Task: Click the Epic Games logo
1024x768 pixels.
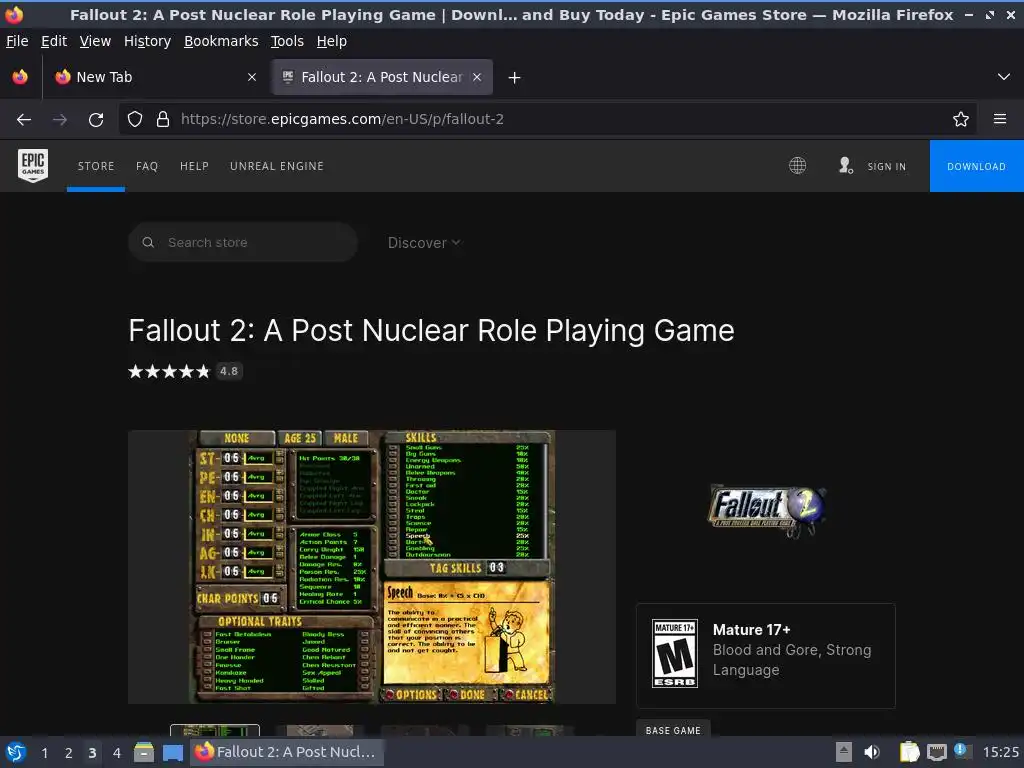Action: click(x=33, y=165)
